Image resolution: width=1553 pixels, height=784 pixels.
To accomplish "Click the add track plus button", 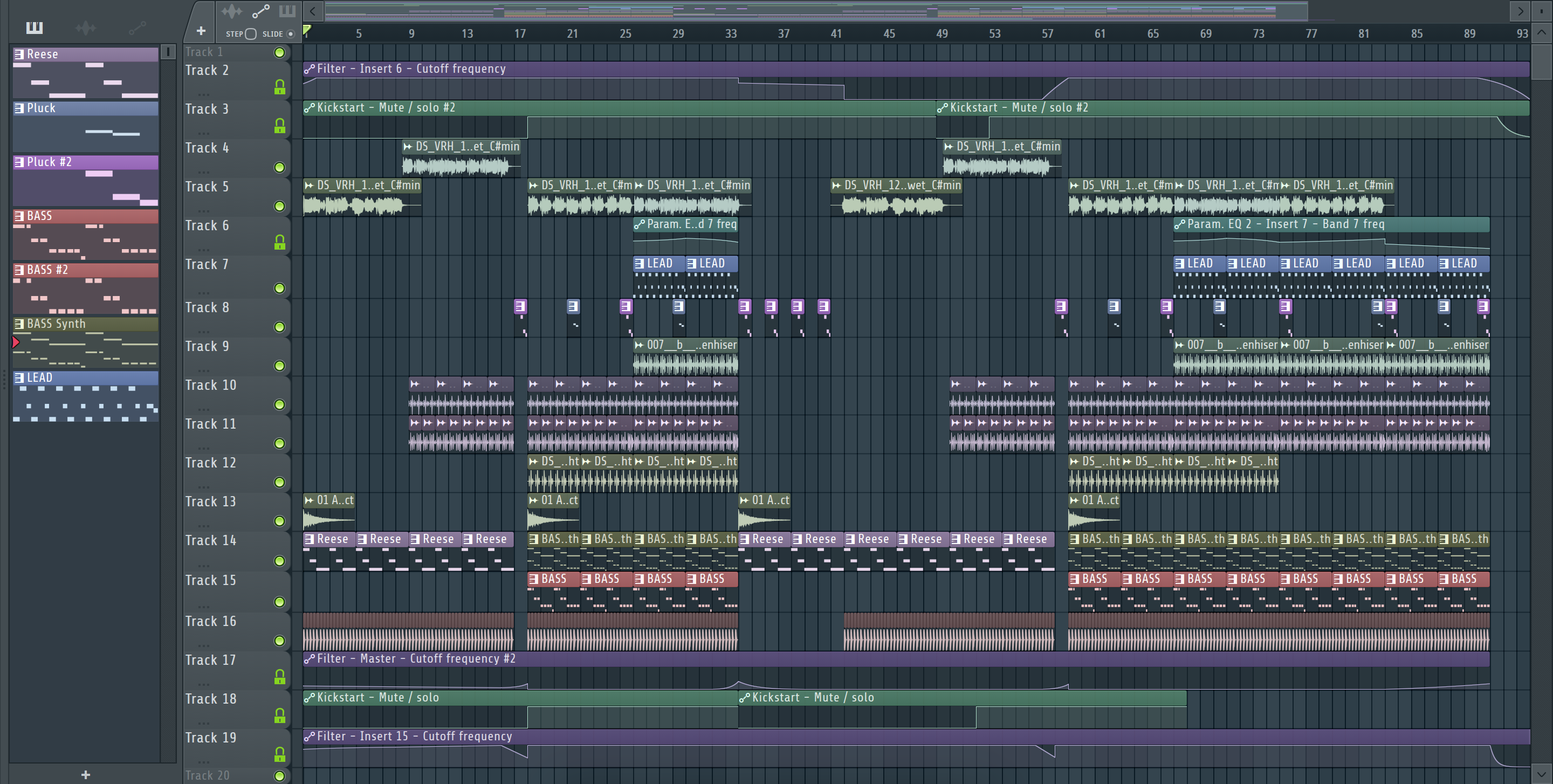I will (201, 30).
